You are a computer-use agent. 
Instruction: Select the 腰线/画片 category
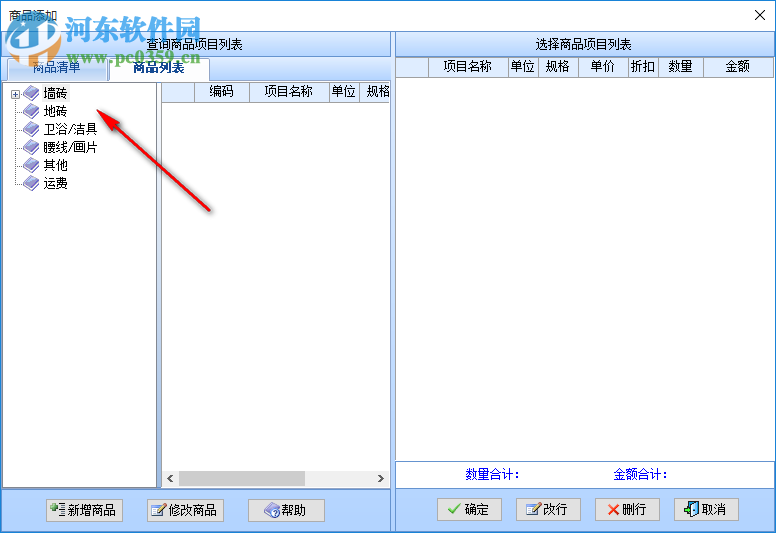pyautogui.click(x=70, y=147)
